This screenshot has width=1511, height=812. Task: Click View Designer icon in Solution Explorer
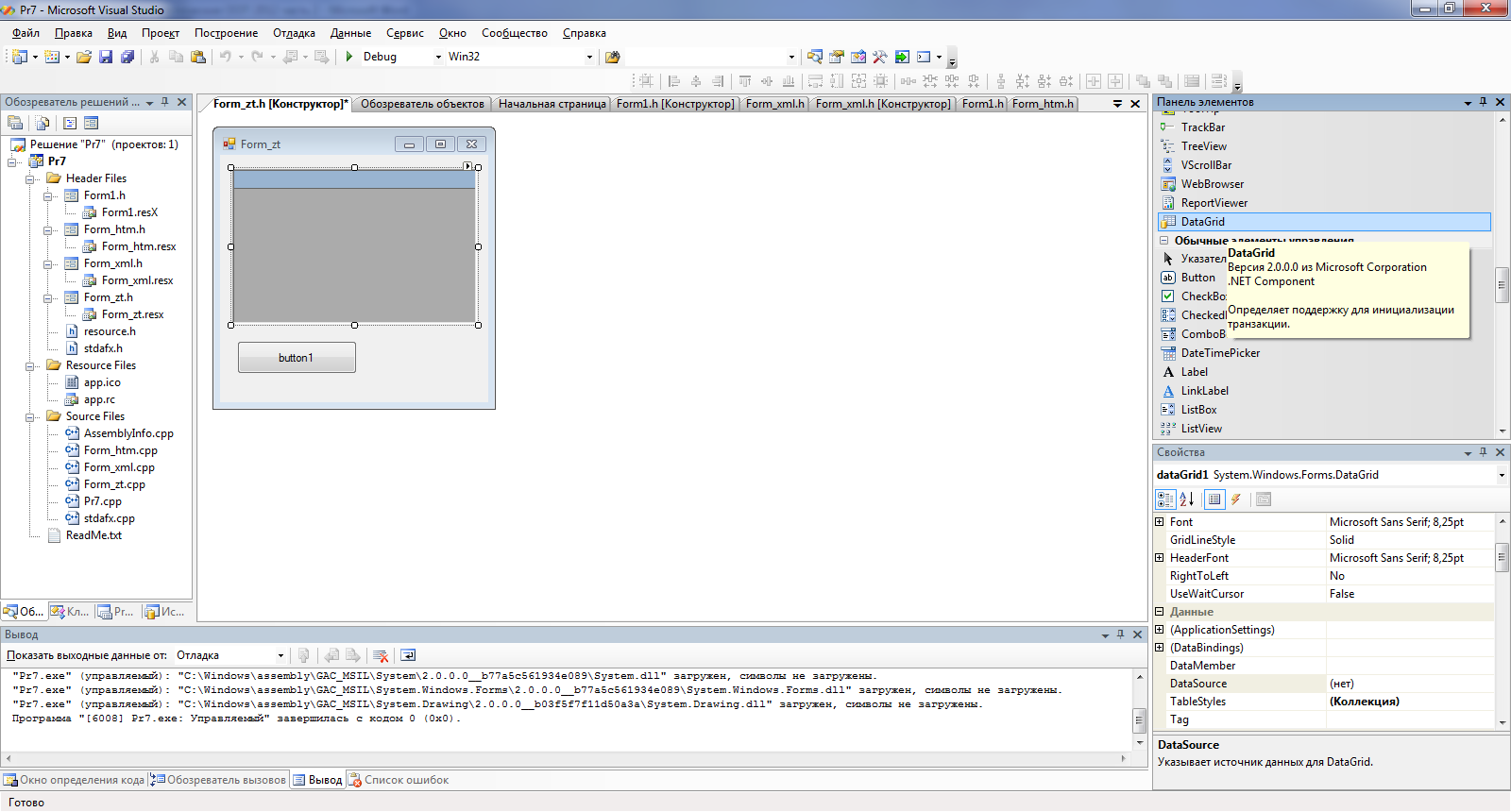(x=91, y=123)
